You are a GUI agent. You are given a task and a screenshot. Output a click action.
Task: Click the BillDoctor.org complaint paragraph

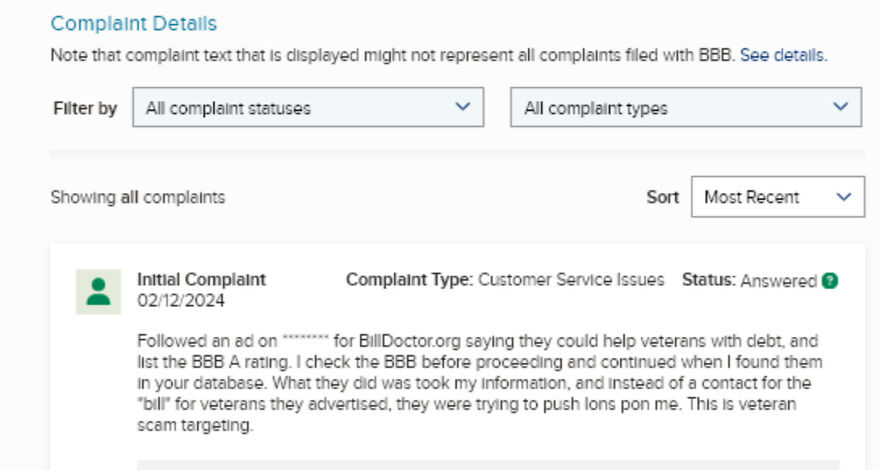tap(480, 381)
